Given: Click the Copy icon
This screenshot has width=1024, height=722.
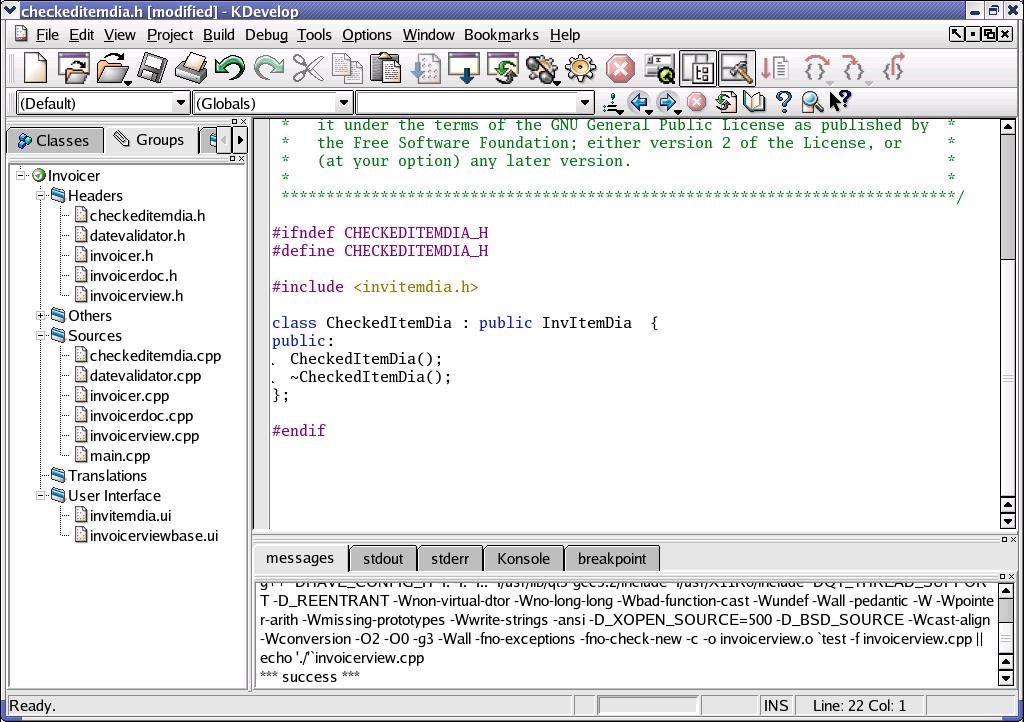Looking at the screenshot, I should click(347, 68).
